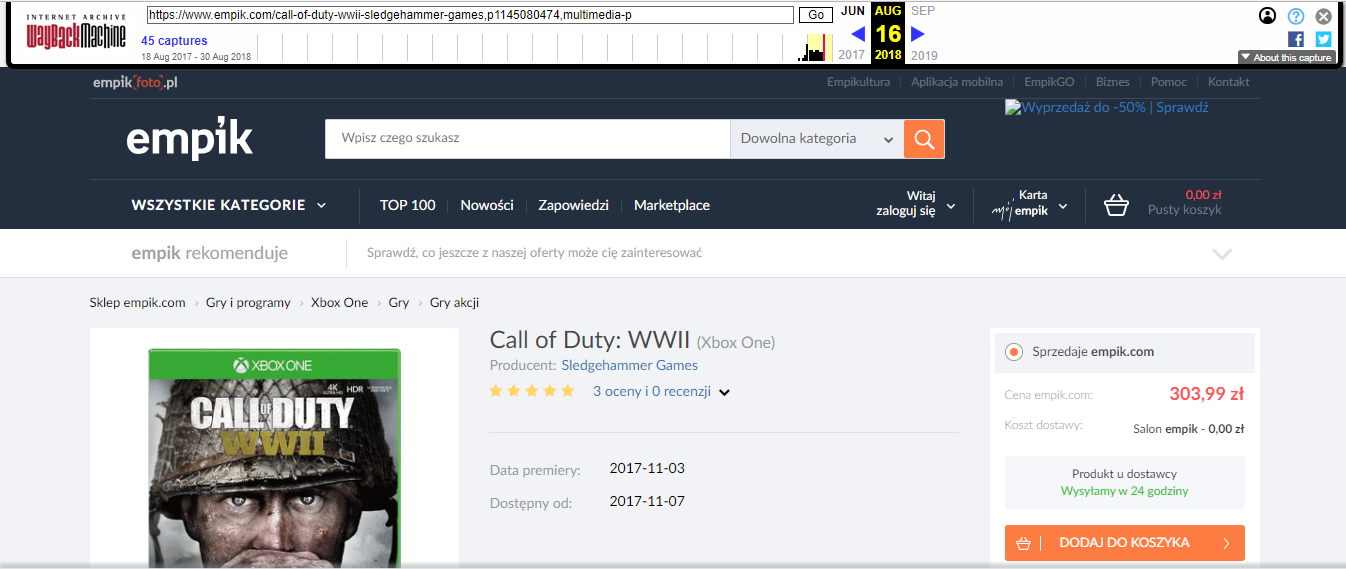1346x569 pixels.
Task: Close the Wayback toolbar with the X icon
Action: click(x=1324, y=16)
